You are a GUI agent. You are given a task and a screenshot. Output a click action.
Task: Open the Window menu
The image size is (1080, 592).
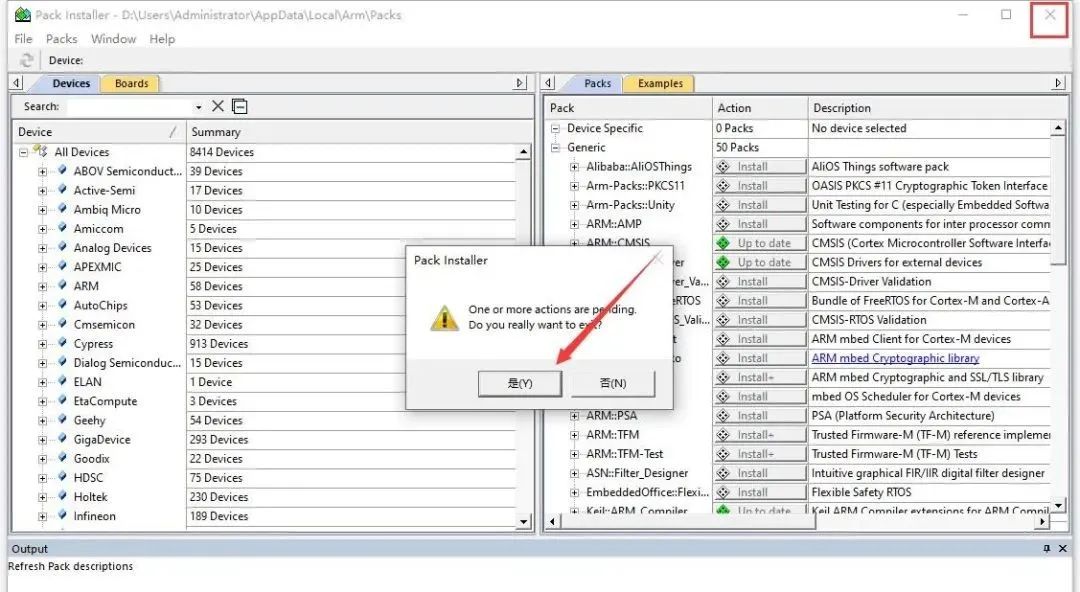pos(114,39)
